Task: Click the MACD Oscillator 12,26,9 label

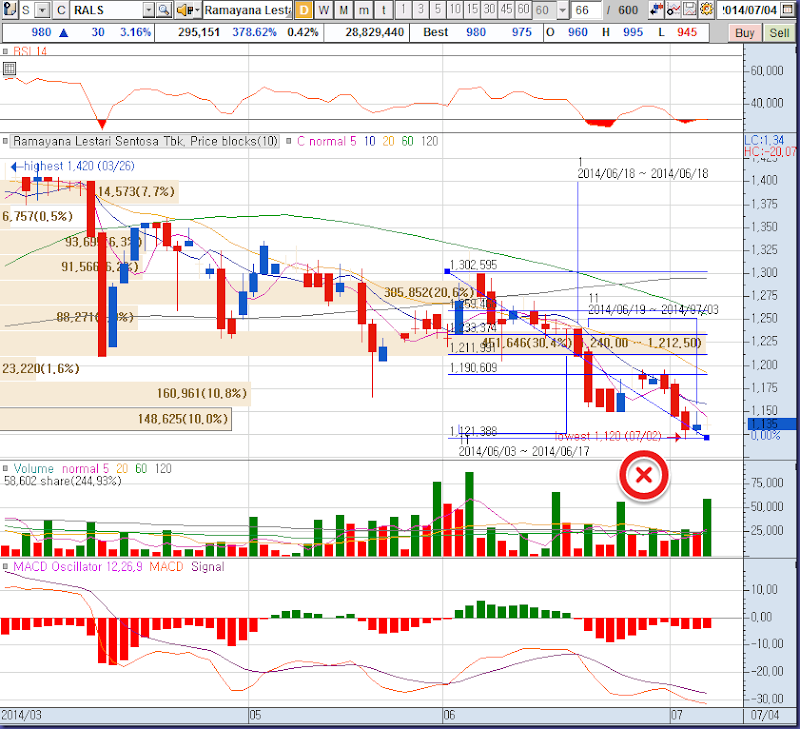Action: point(78,567)
